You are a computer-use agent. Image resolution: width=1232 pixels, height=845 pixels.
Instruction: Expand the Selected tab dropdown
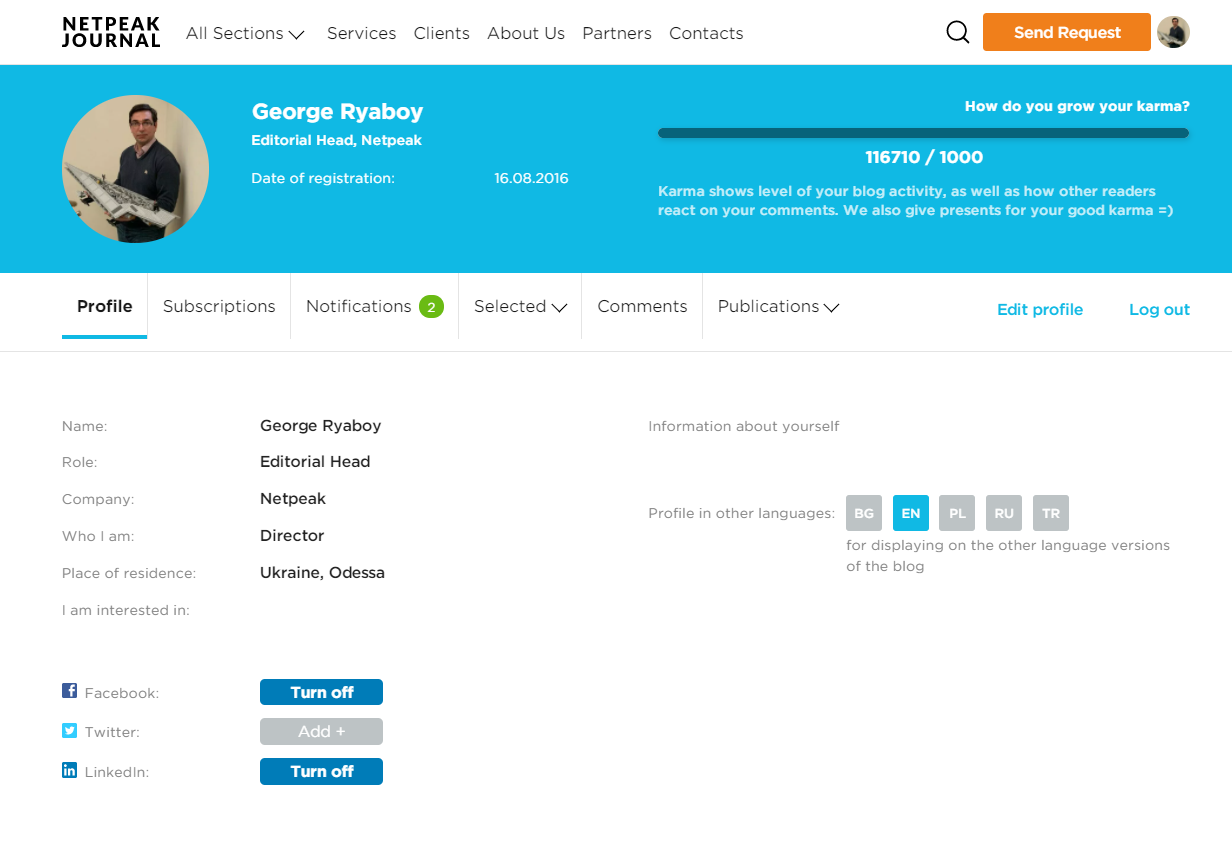coord(520,307)
